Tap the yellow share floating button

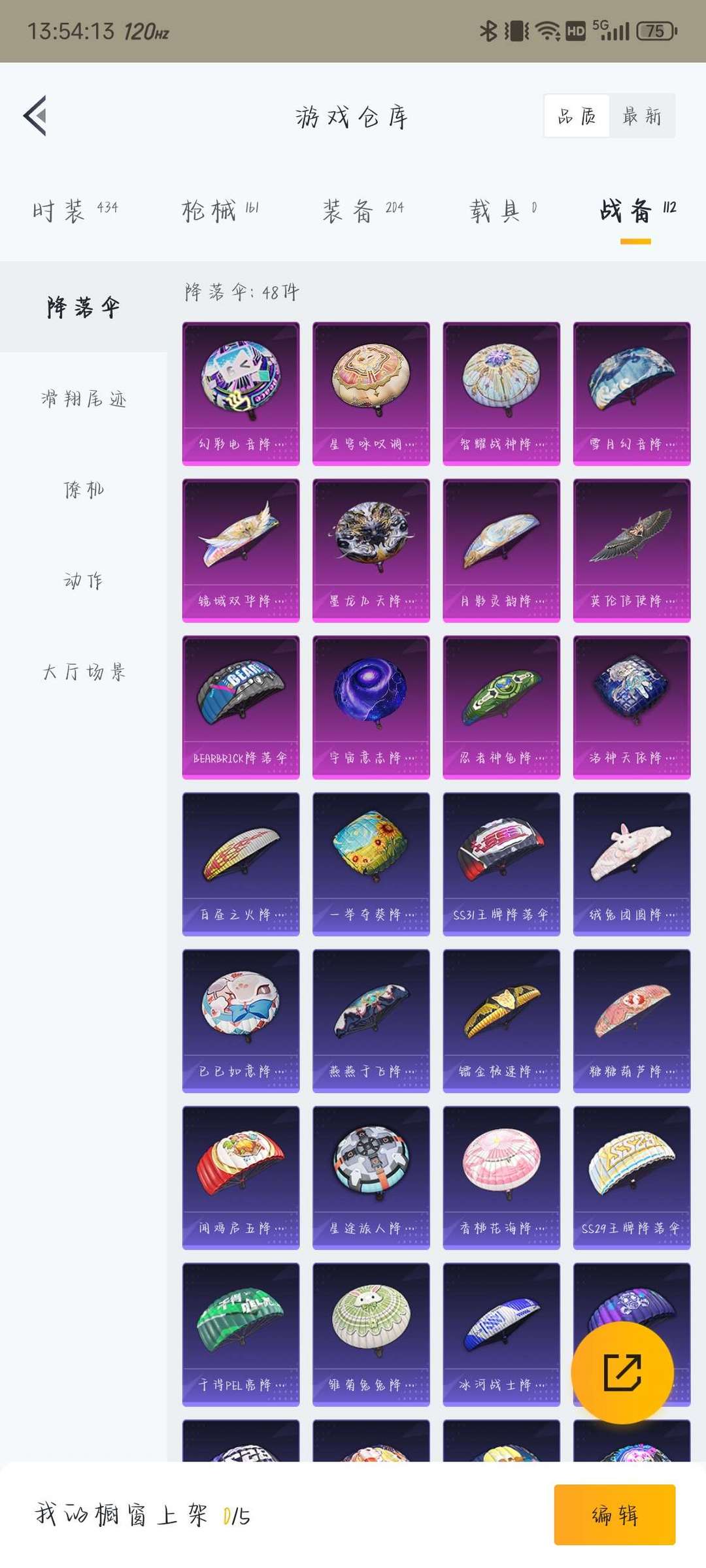pyautogui.click(x=622, y=1373)
